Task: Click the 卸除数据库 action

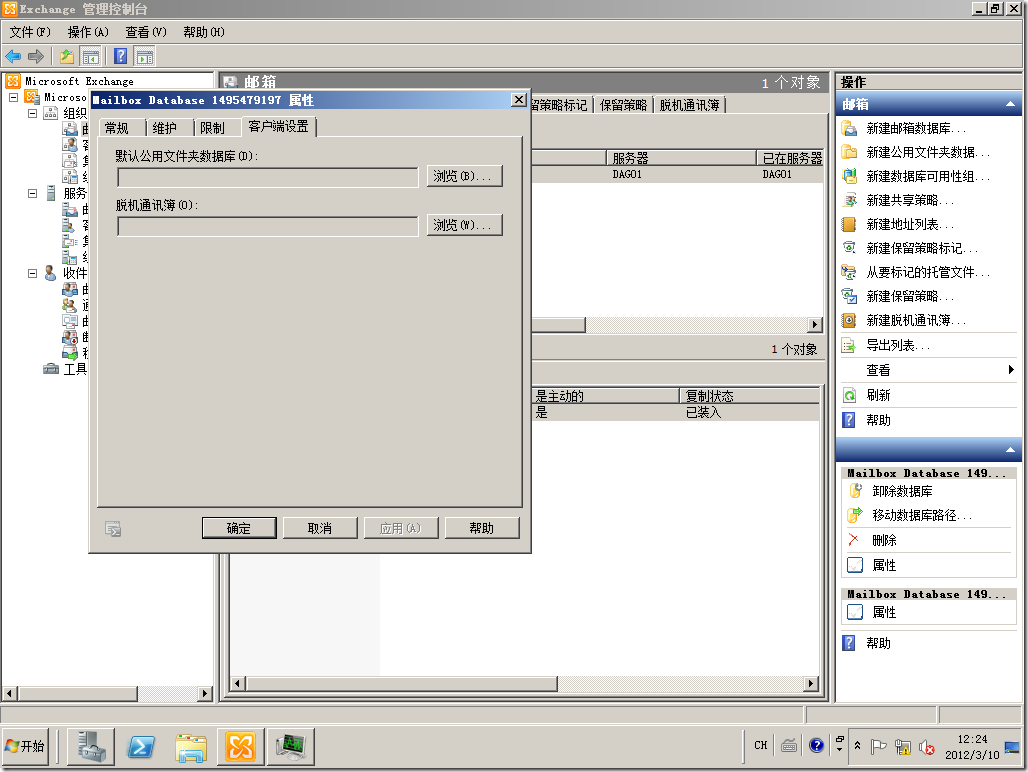Action: pos(901,491)
